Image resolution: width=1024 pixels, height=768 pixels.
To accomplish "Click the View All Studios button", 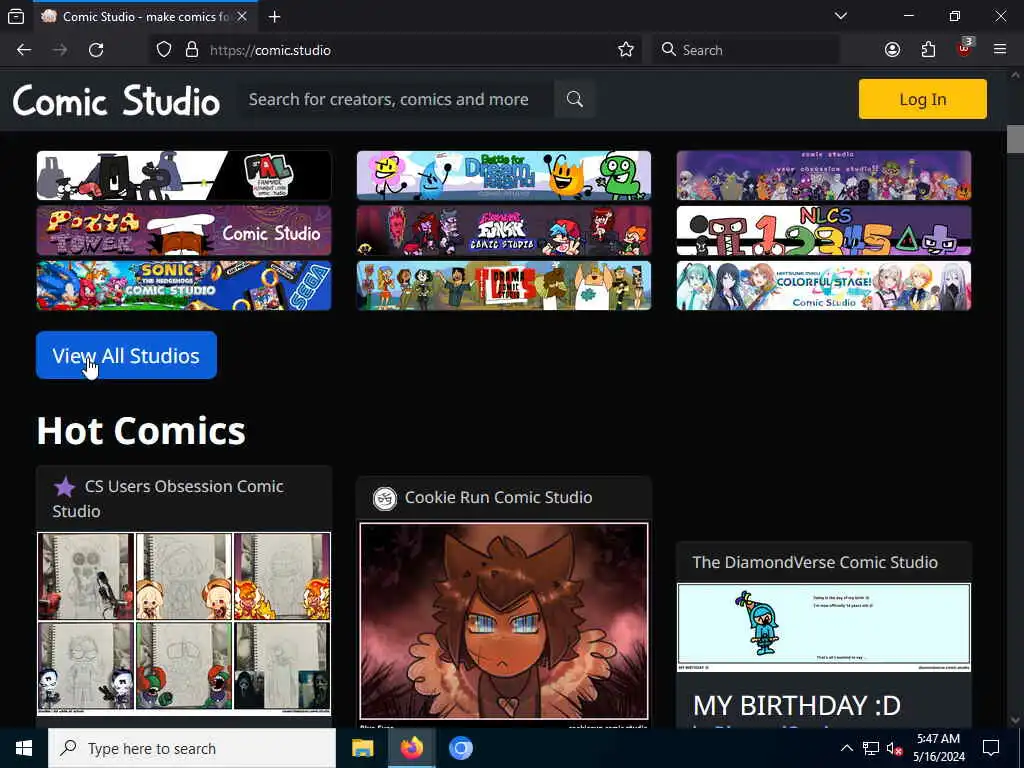I will coord(126,355).
